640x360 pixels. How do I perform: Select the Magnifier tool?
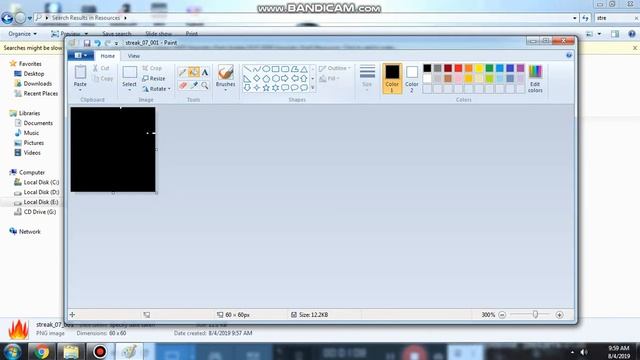pos(205,85)
